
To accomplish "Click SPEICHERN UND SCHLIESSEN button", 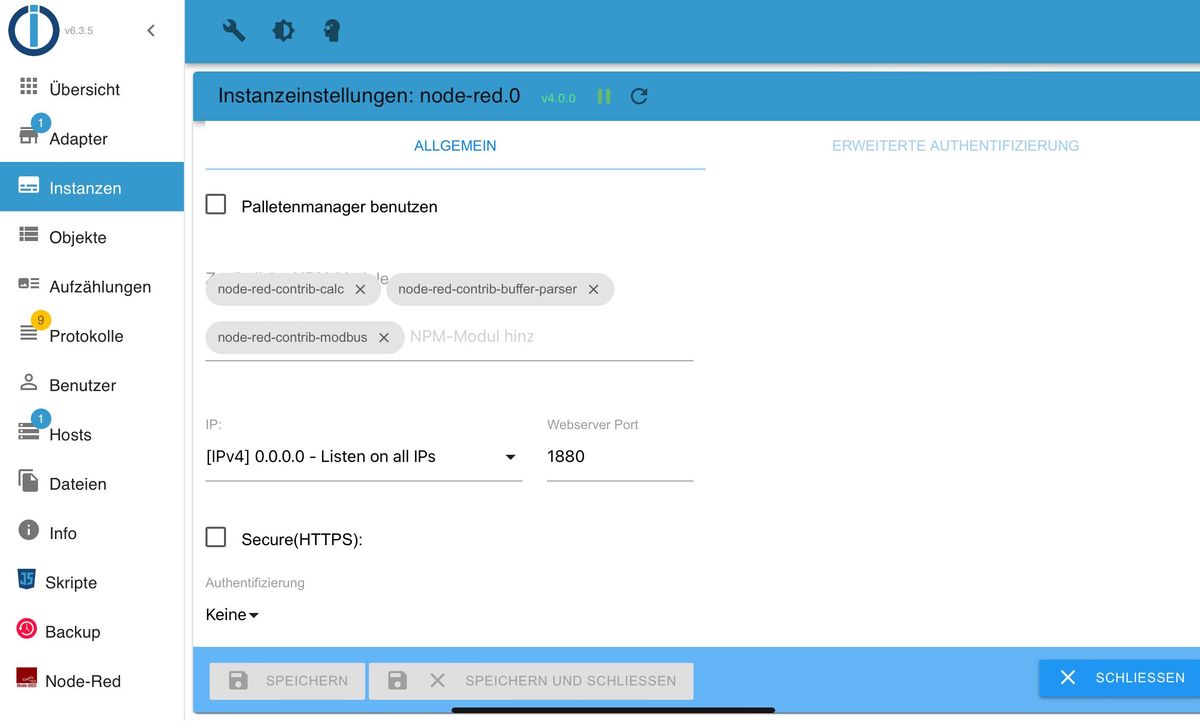I will (x=531, y=680).
